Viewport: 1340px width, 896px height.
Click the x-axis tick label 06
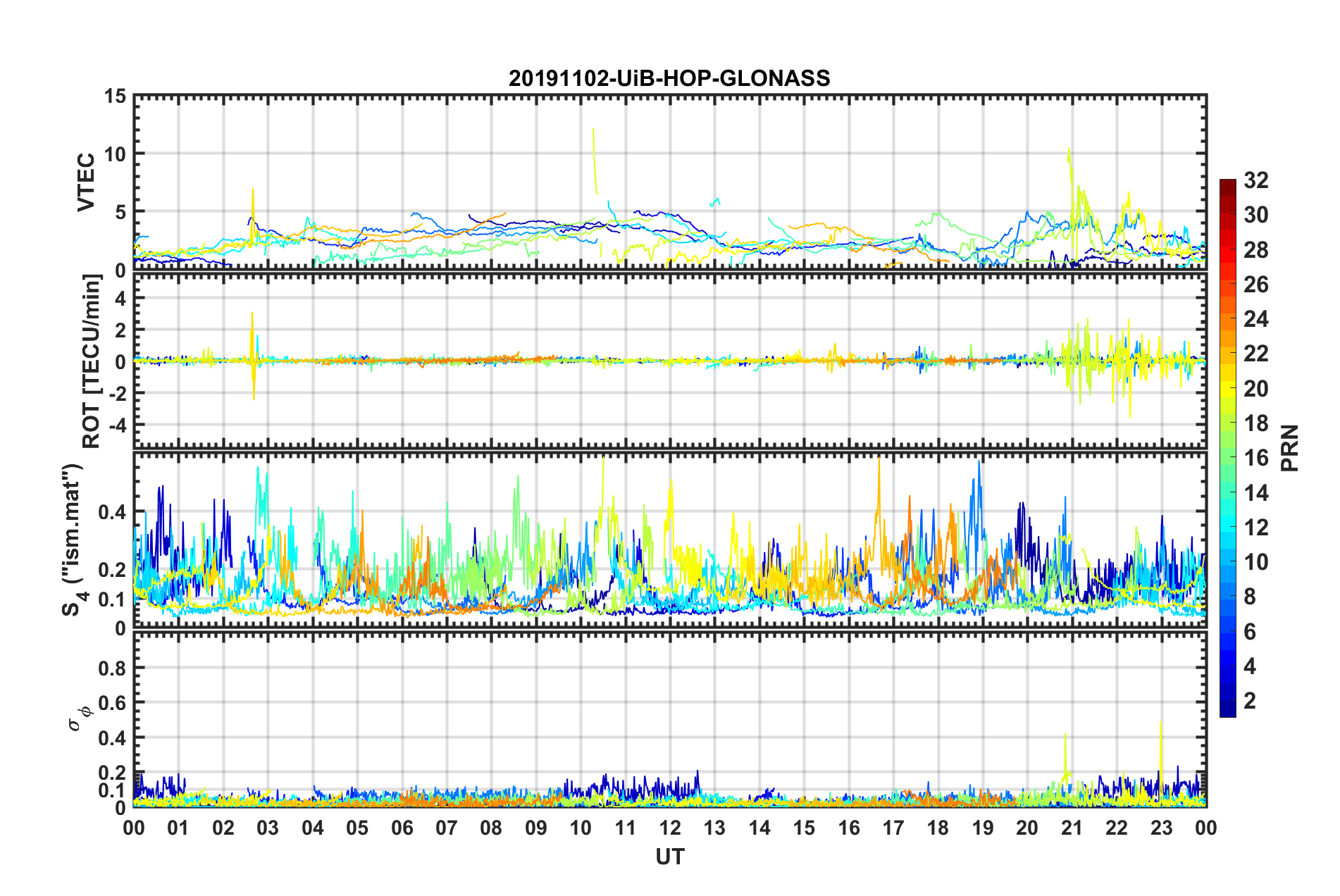(402, 828)
